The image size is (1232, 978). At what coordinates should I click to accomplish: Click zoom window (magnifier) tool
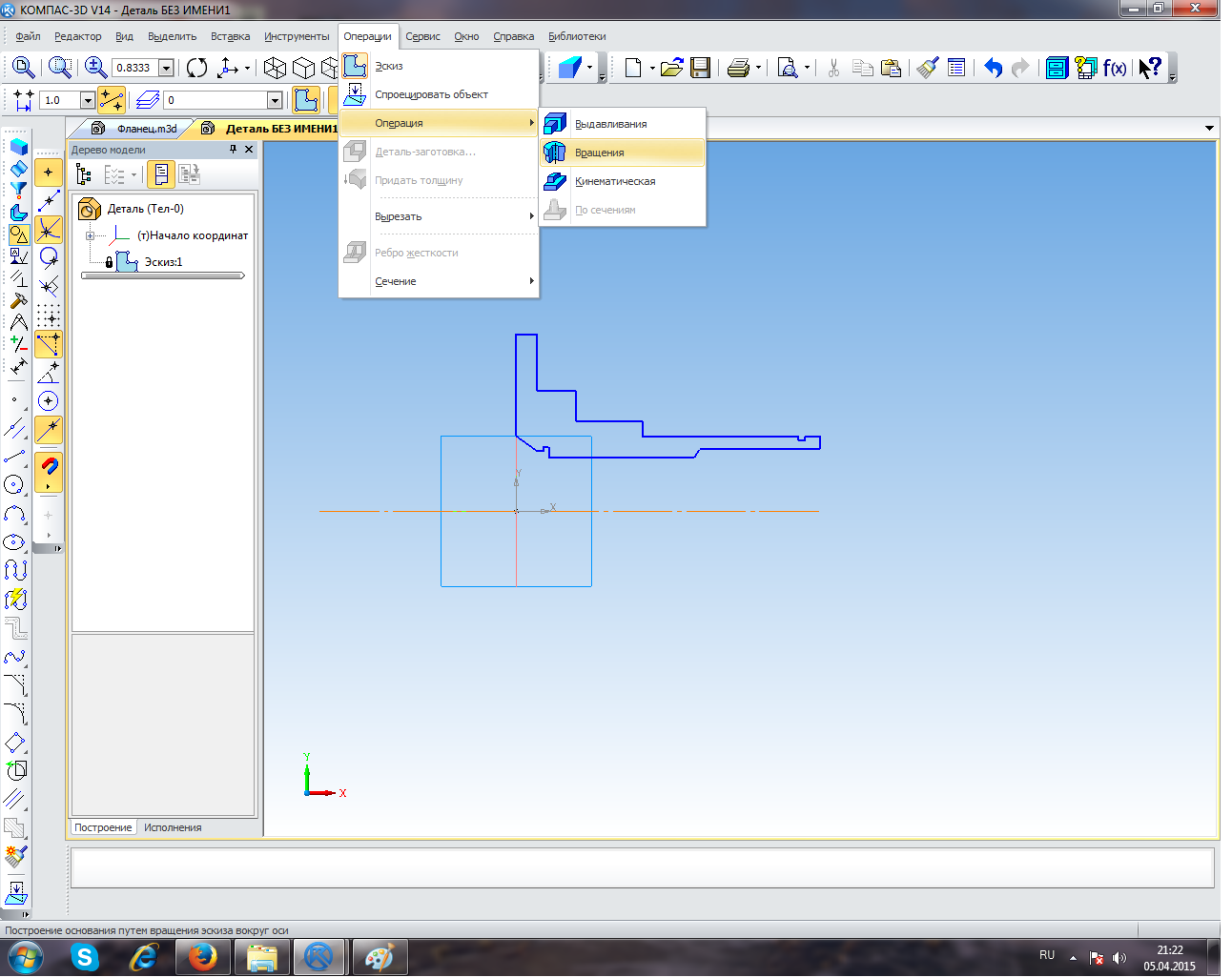point(23,68)
